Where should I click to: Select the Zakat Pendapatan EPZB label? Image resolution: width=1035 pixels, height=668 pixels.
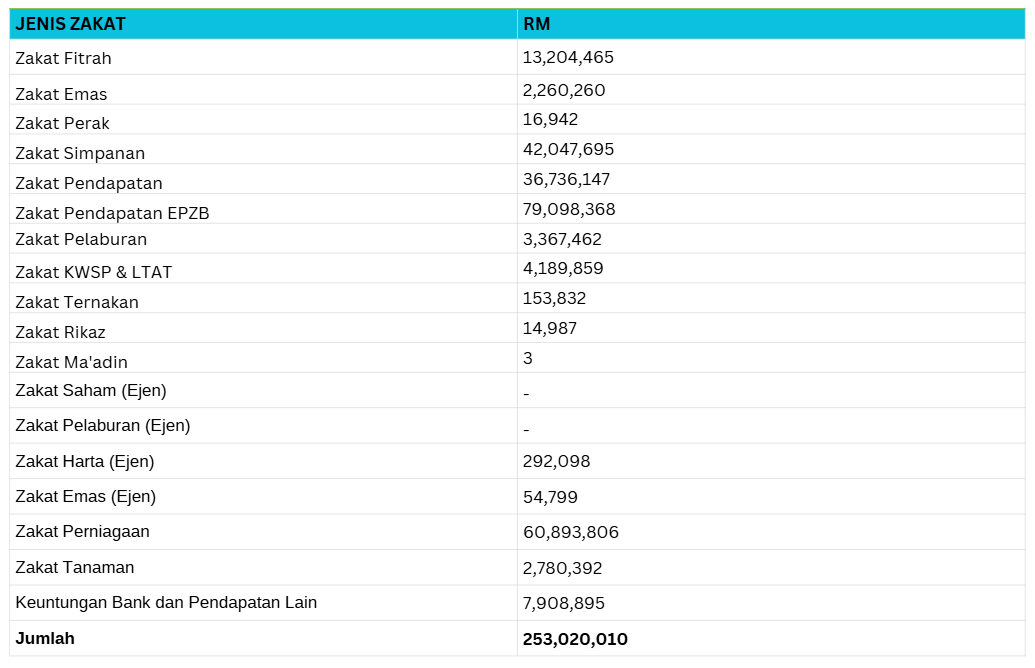coord(112,213)
